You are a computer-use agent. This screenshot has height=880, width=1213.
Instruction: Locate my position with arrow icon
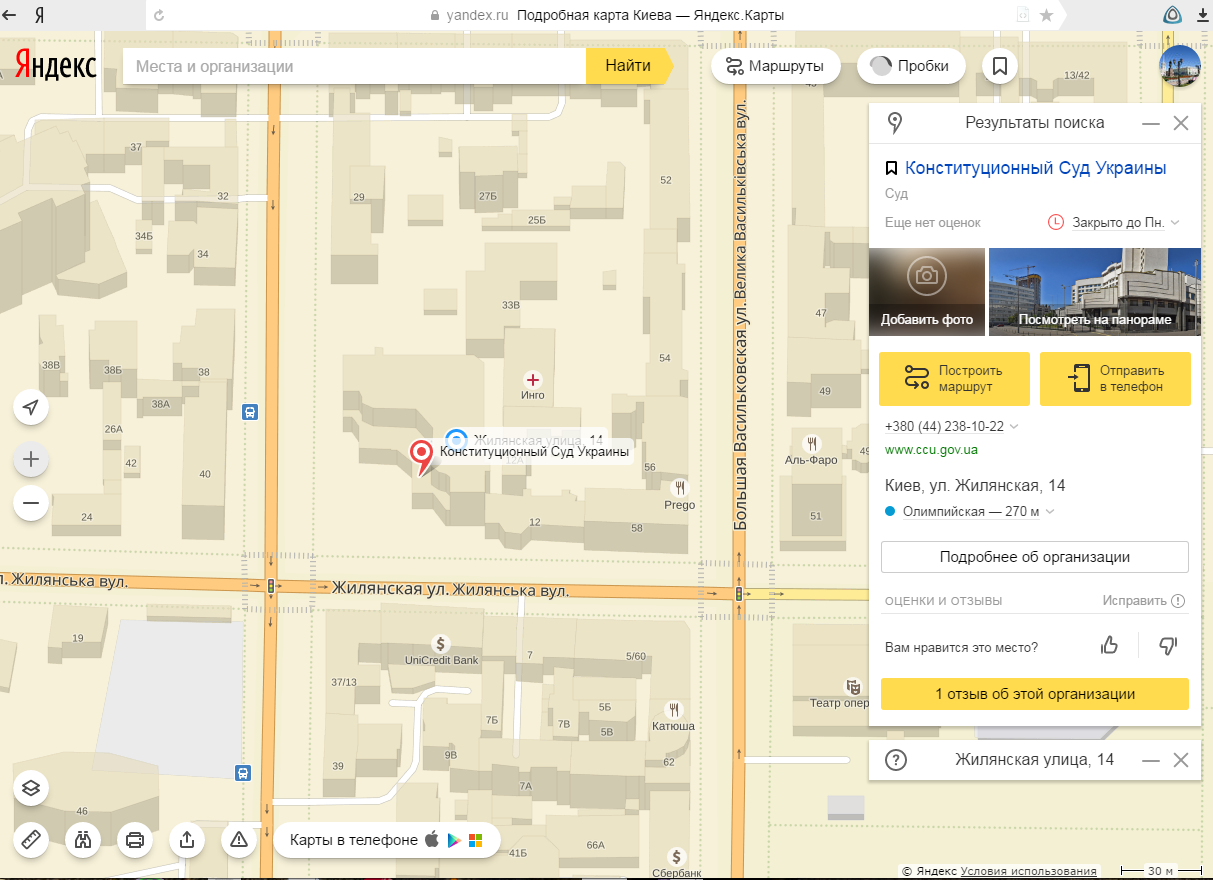[31, 407]
